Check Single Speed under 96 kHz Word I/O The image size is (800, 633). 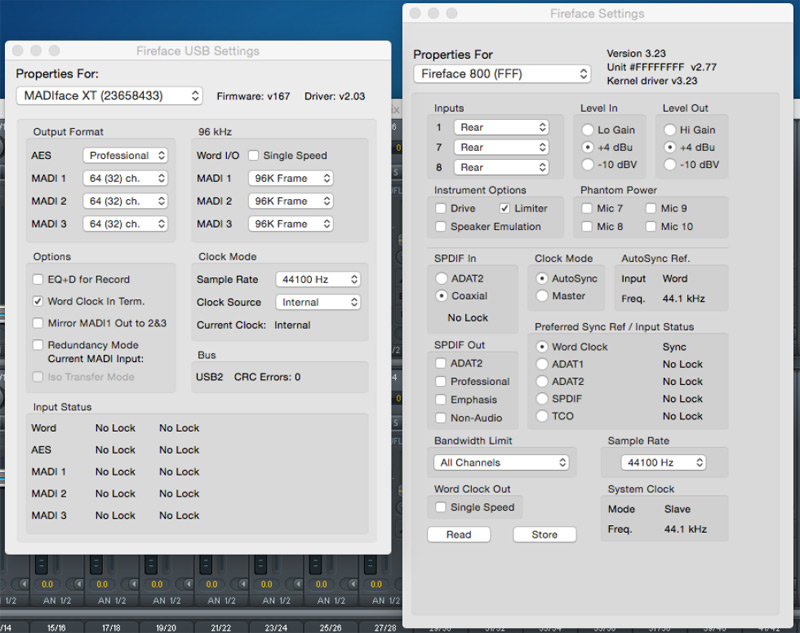(x=254, y=156)
